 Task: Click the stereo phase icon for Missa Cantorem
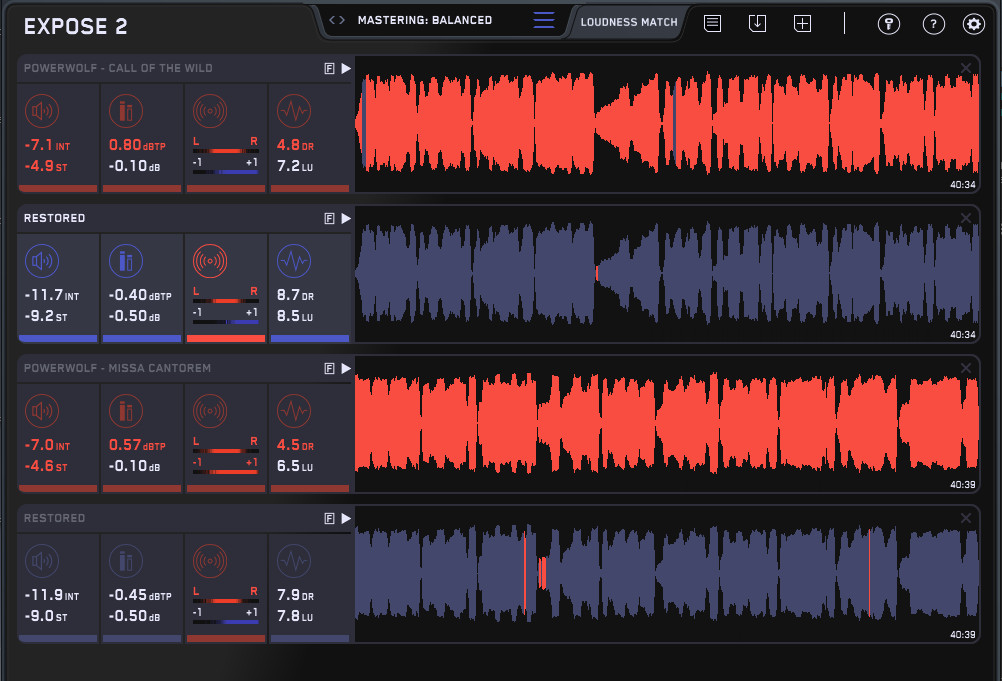[210, 411]
